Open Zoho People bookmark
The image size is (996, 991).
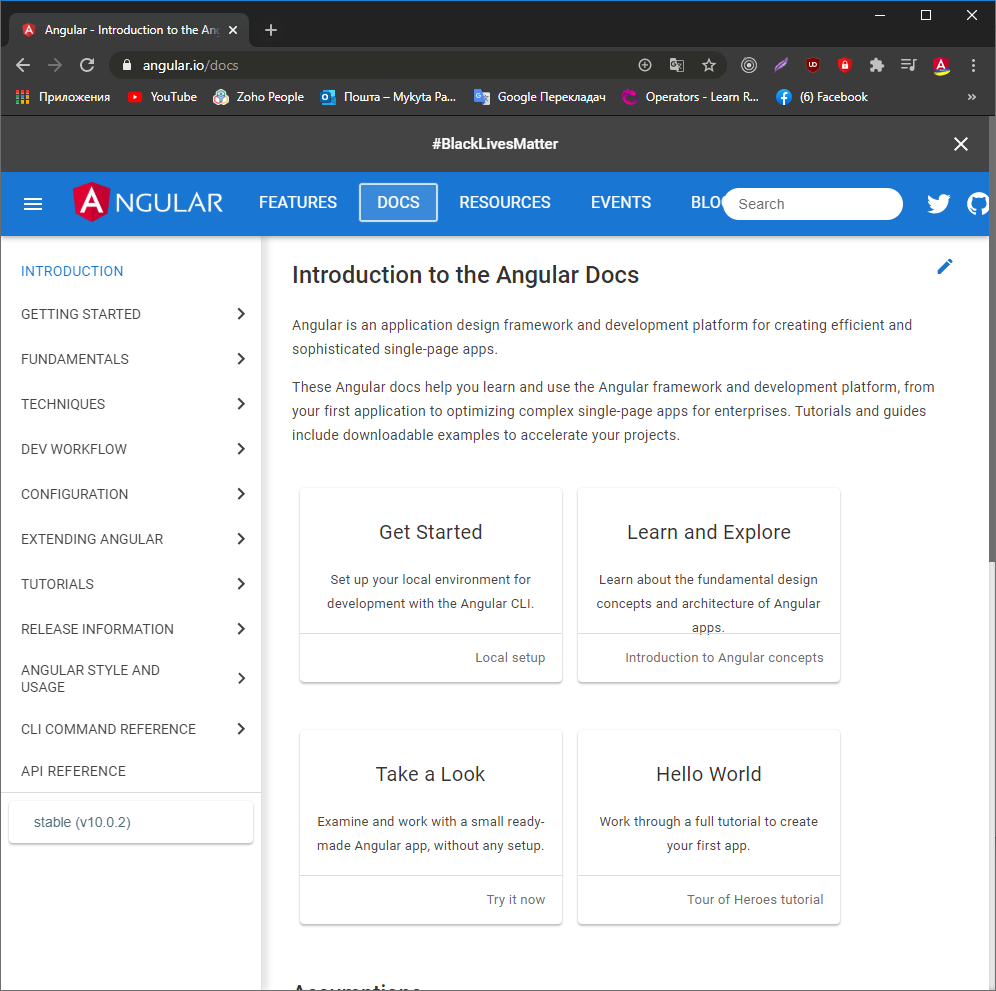(259, 97)
